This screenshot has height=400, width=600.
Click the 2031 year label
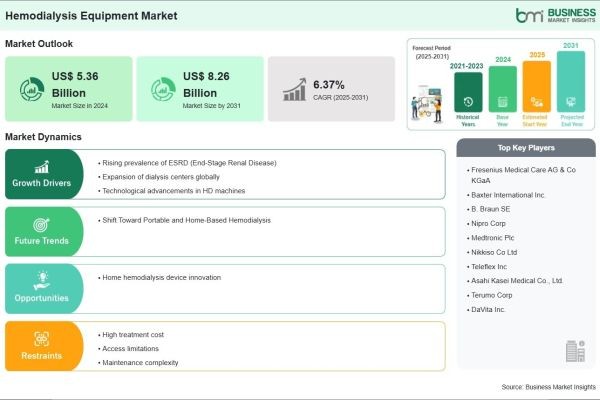[x=571, y=46]
